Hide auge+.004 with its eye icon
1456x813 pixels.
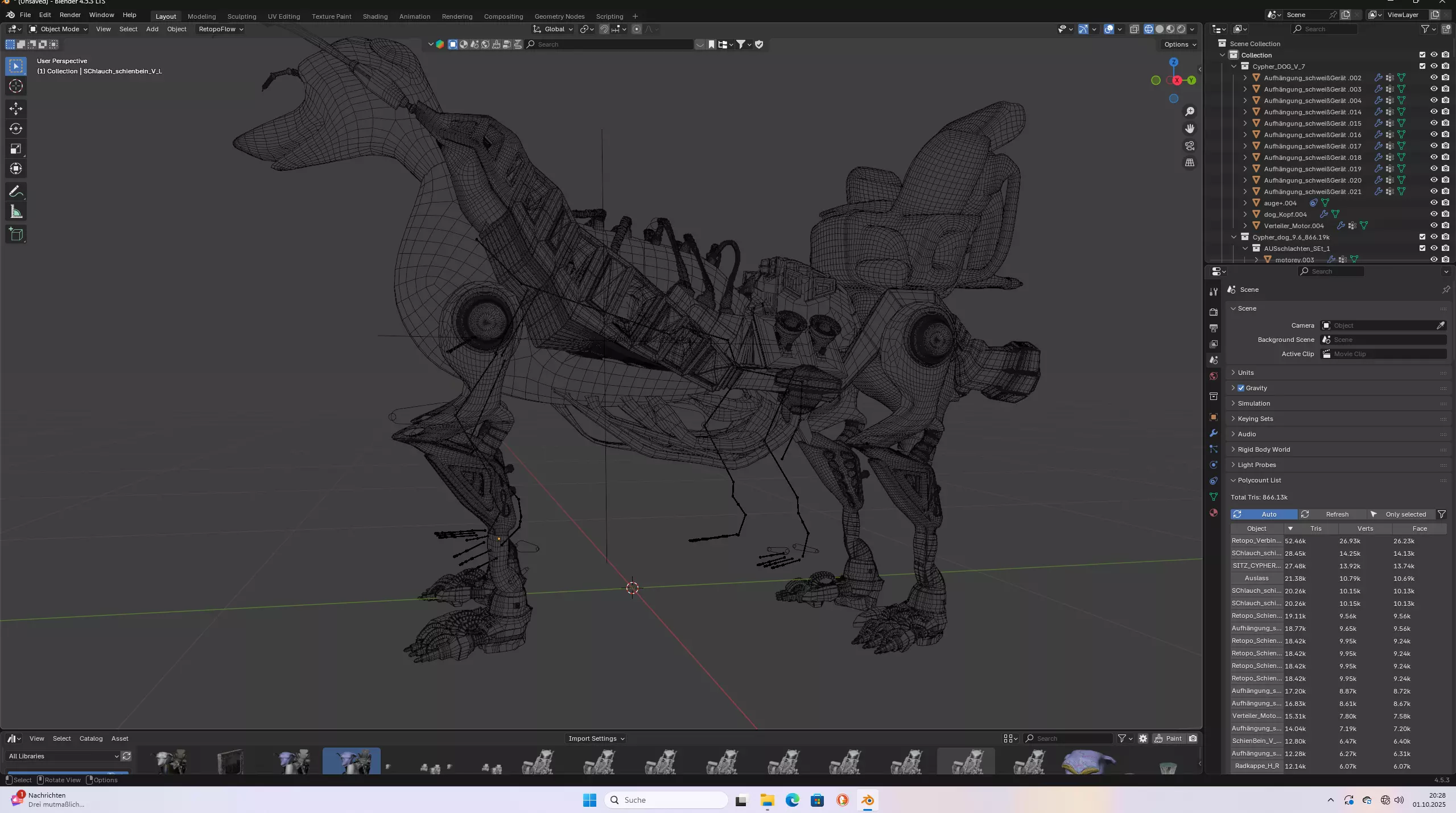pyautogui.click(x=1434, y=203)
